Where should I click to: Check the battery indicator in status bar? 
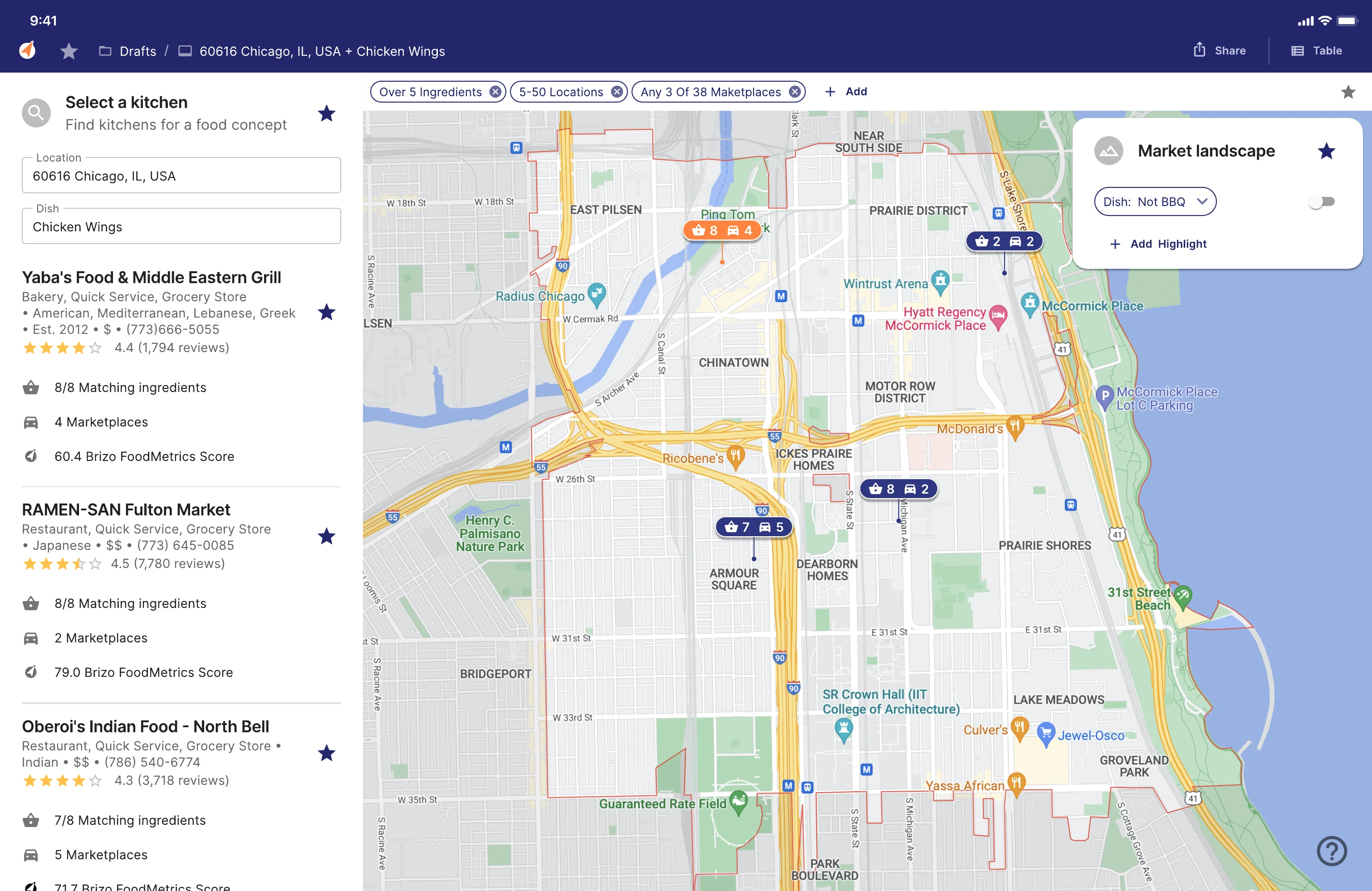(1347, 21)
